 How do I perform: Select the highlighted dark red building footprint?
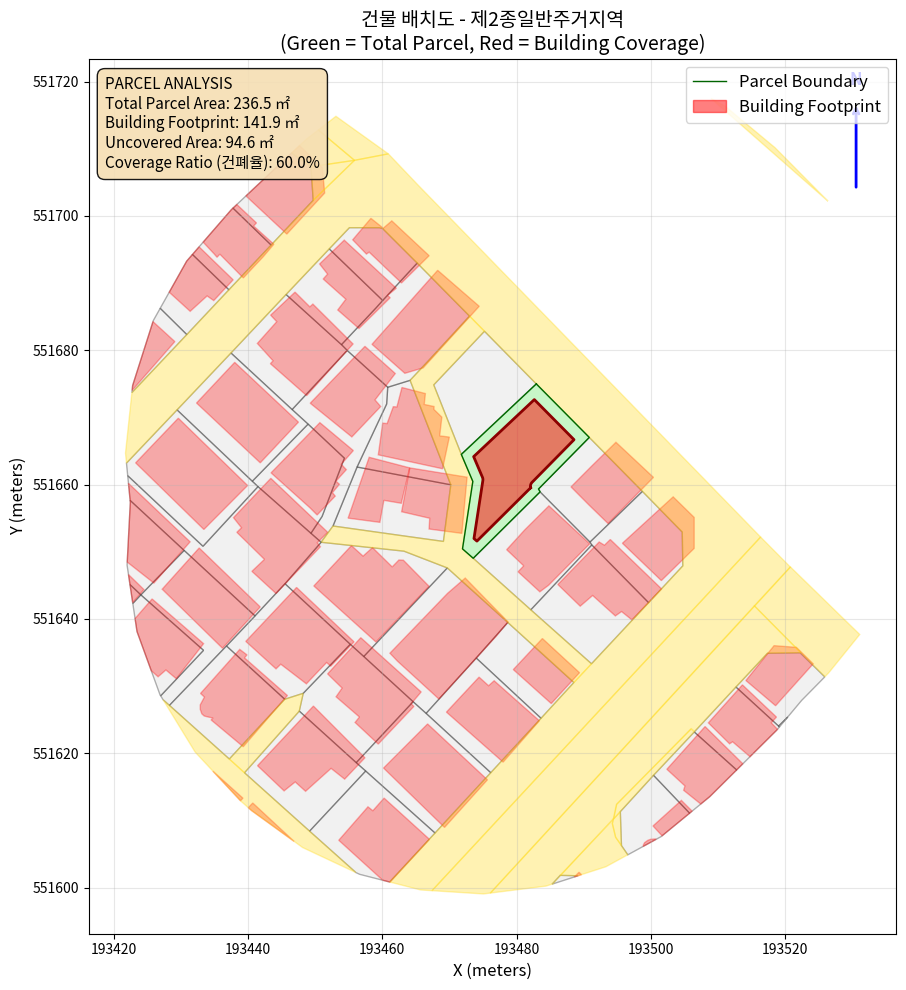pyautogui.click(x=516, y=459)
